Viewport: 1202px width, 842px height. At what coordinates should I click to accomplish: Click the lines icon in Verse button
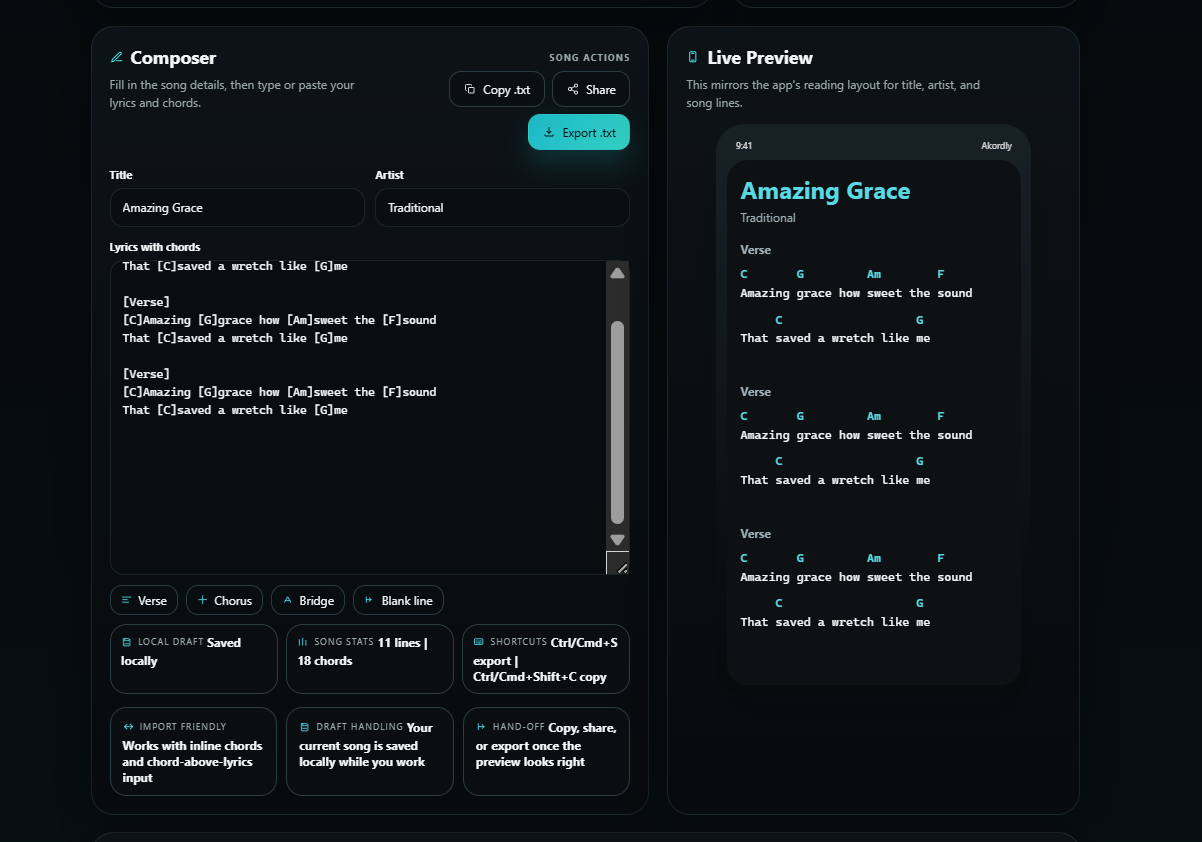[x=126, y=600]
